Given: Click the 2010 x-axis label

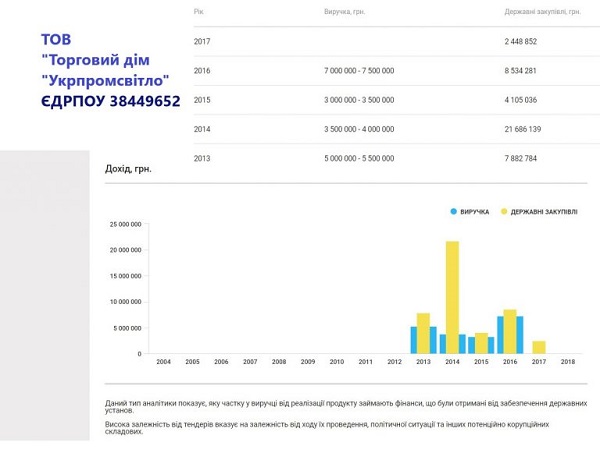Looking at the screenshot, I should pyautogui.click(x=337, y=362).
